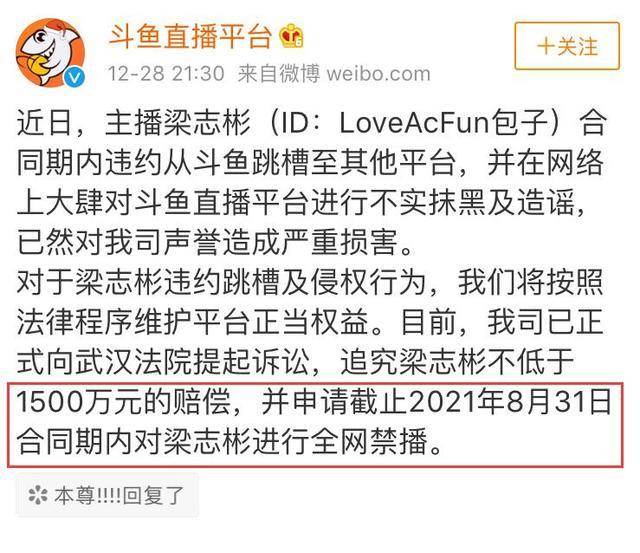Click inside the red highlighted box
The width and height of the screenshot is (640, 553).
pos(315,425)
